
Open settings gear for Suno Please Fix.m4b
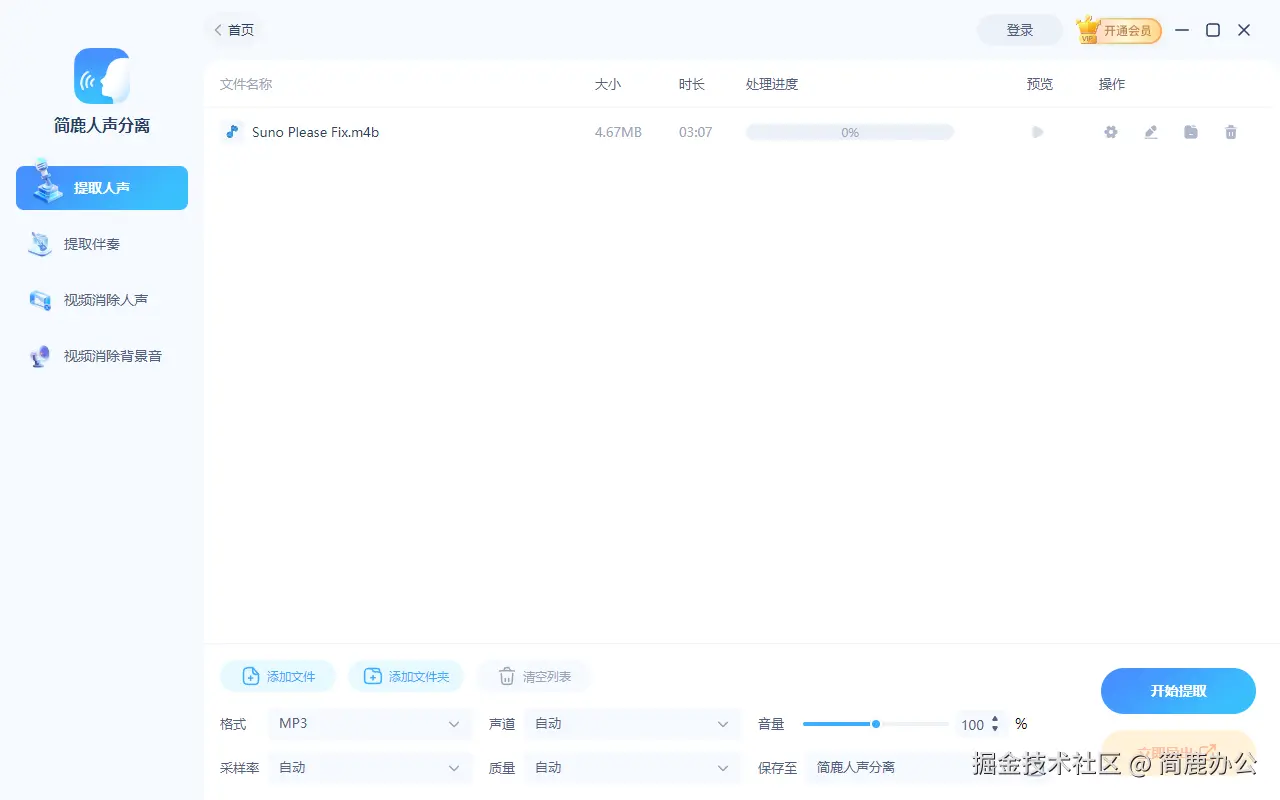(1110, 131)
